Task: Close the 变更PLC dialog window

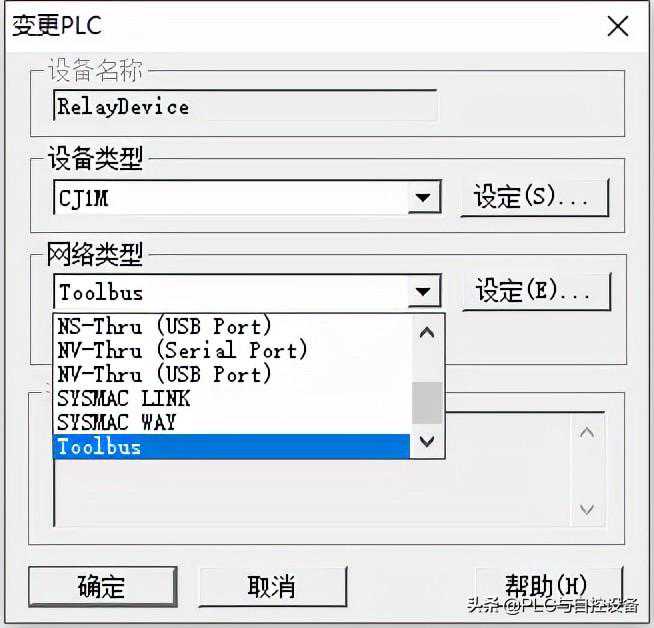Action: pyautogui.click(x=617, y=26)
